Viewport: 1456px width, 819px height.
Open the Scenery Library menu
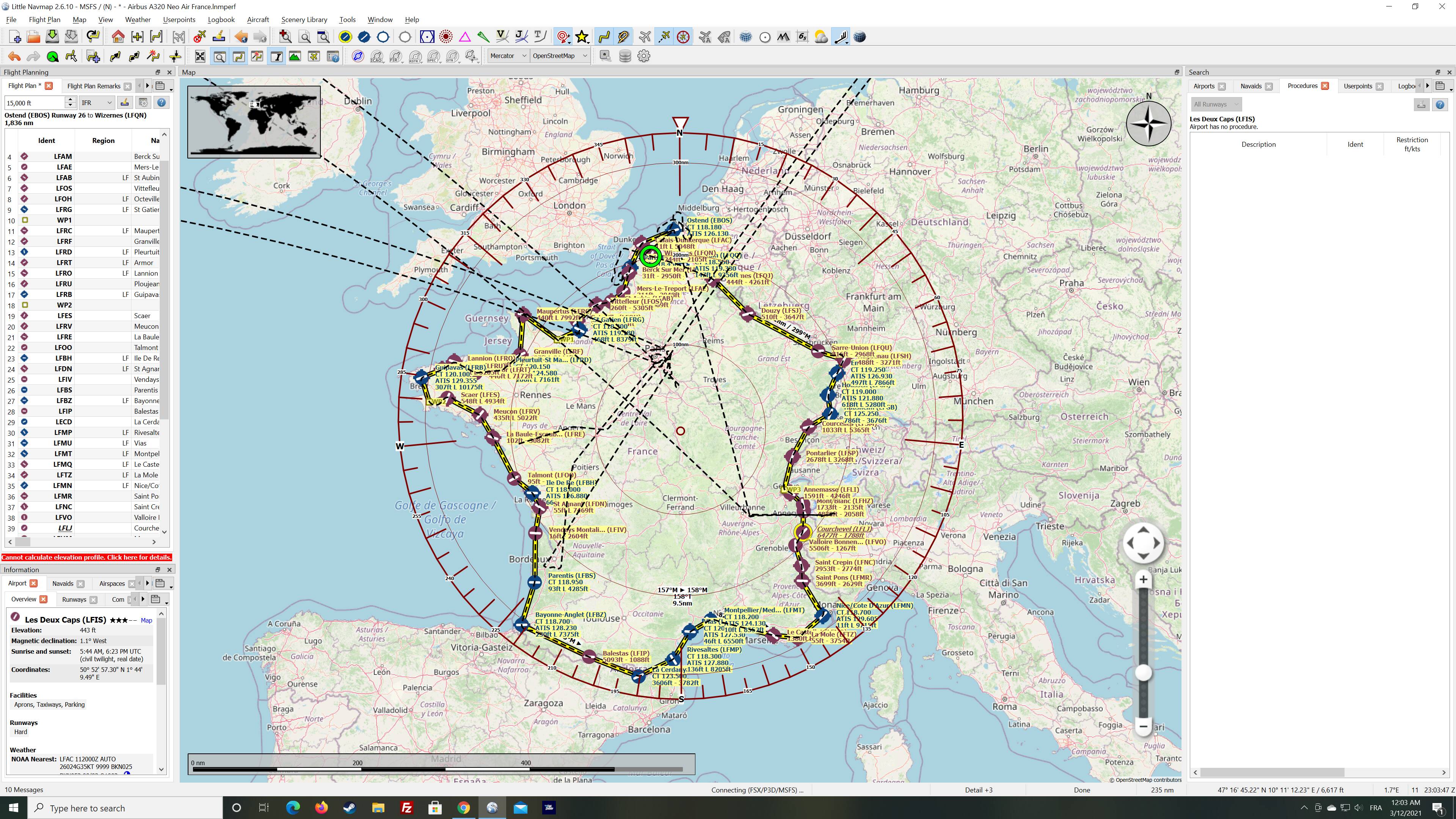tap(304, 20)
